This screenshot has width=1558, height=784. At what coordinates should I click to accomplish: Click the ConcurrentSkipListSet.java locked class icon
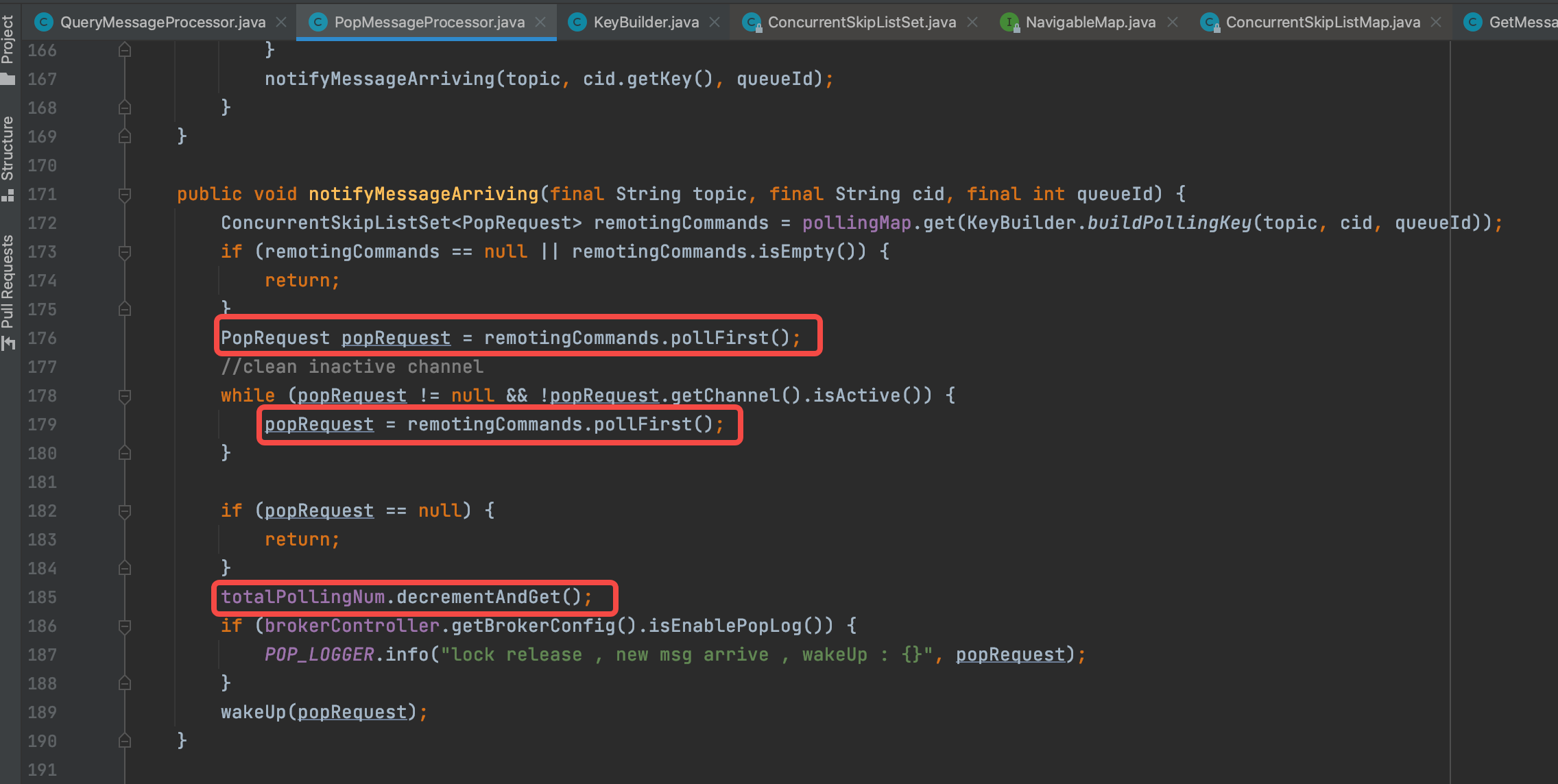tap(752, 23)
